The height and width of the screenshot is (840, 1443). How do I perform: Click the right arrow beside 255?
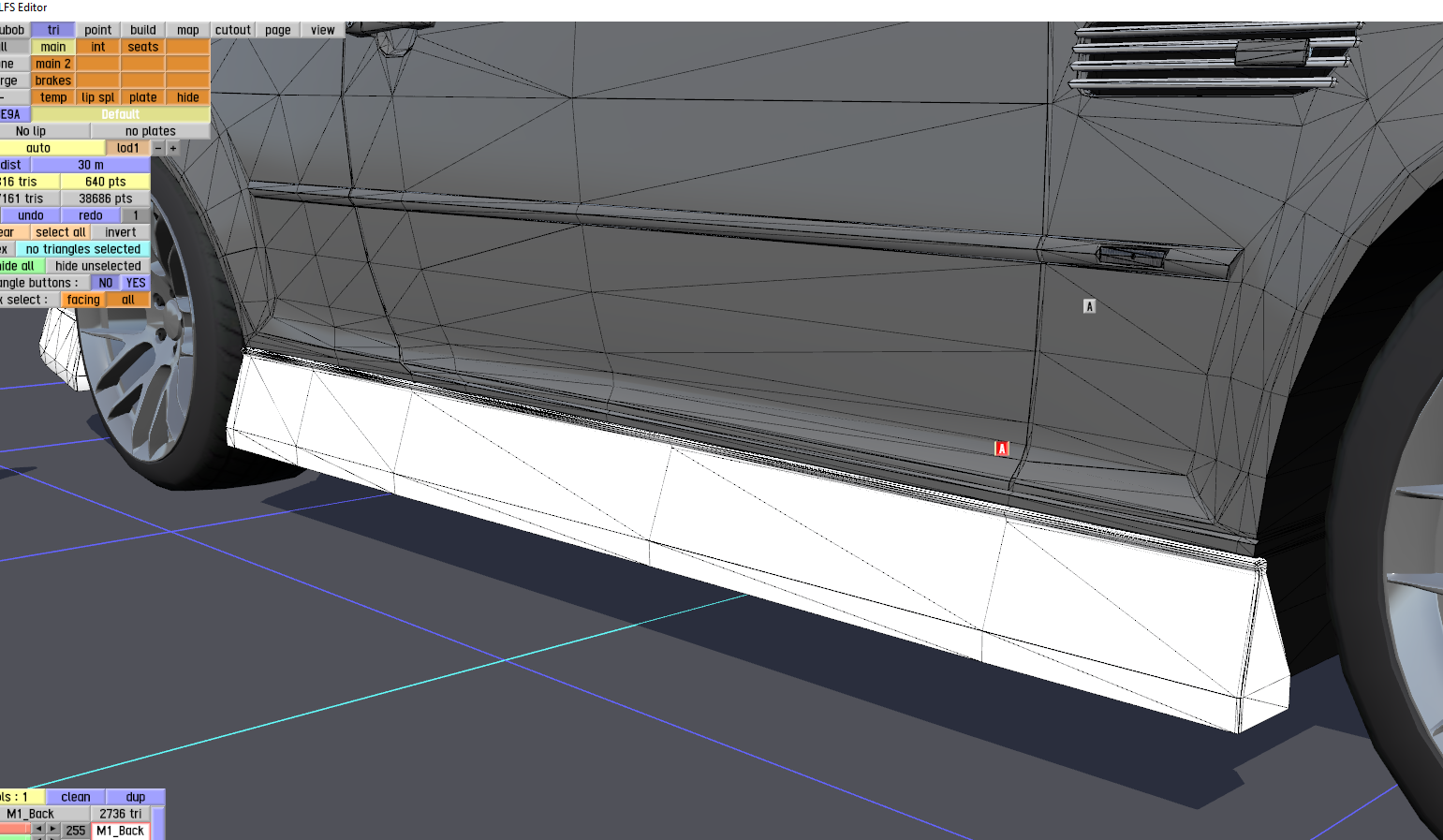[53, 829]
